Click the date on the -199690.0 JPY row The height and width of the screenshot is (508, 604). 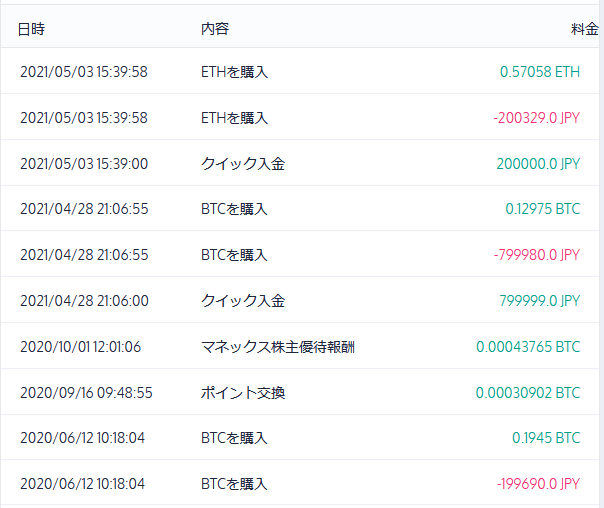pos(82,484)
